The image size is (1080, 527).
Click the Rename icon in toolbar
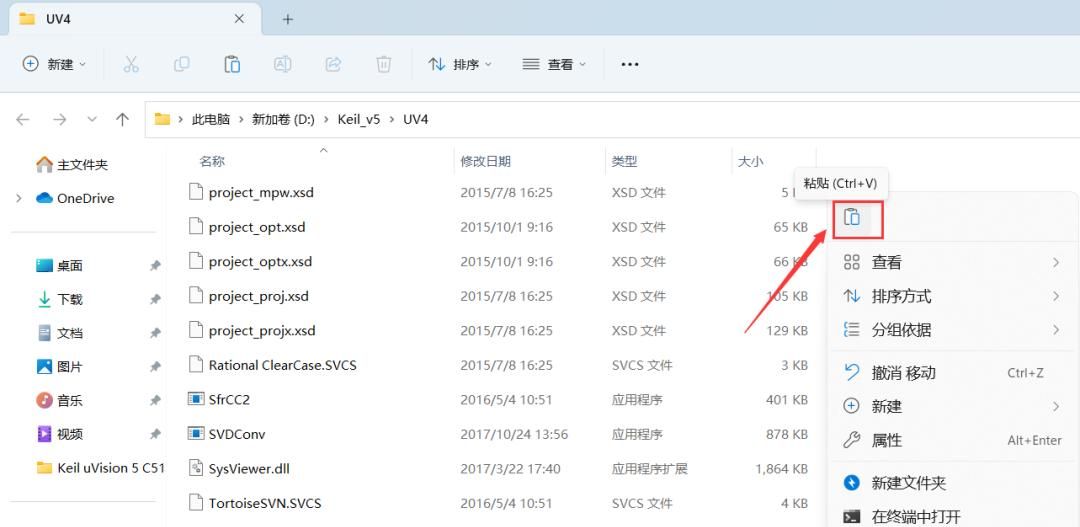pos(282,64)
